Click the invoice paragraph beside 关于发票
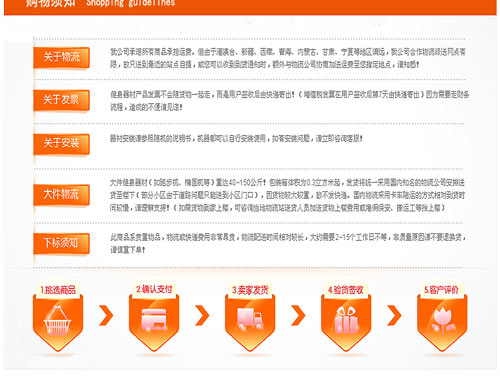This screenshot has width=500, height=388. tap(289, 101)
